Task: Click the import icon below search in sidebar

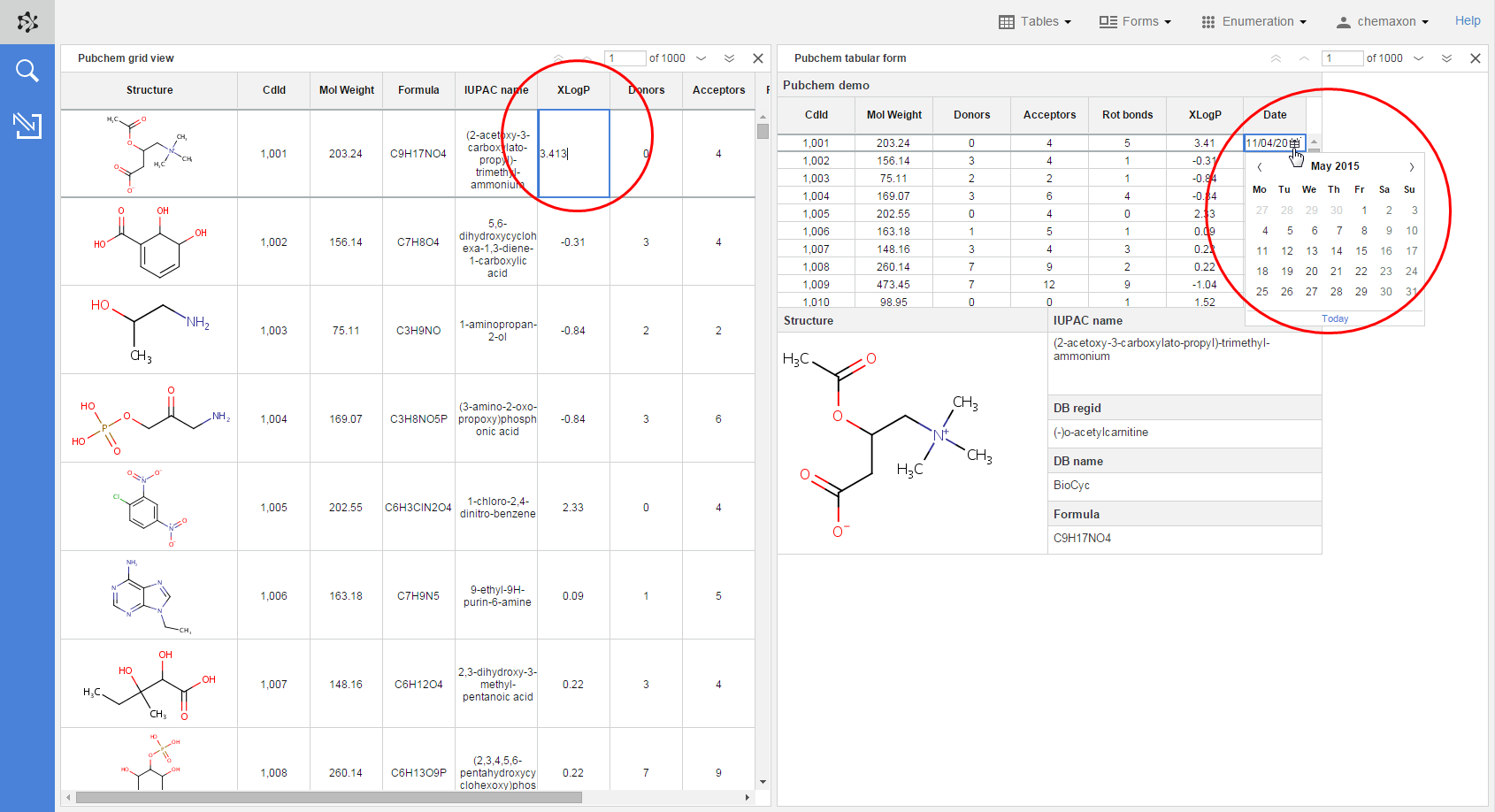Action: (x=27, y=126)
